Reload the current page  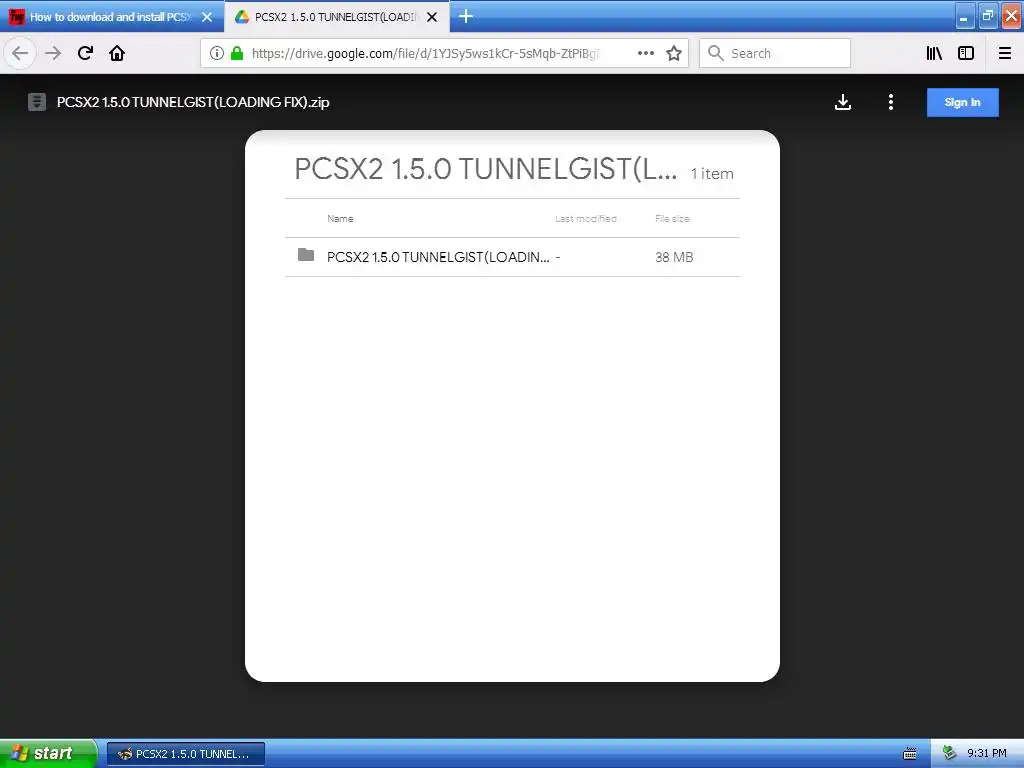click(85, 54)
